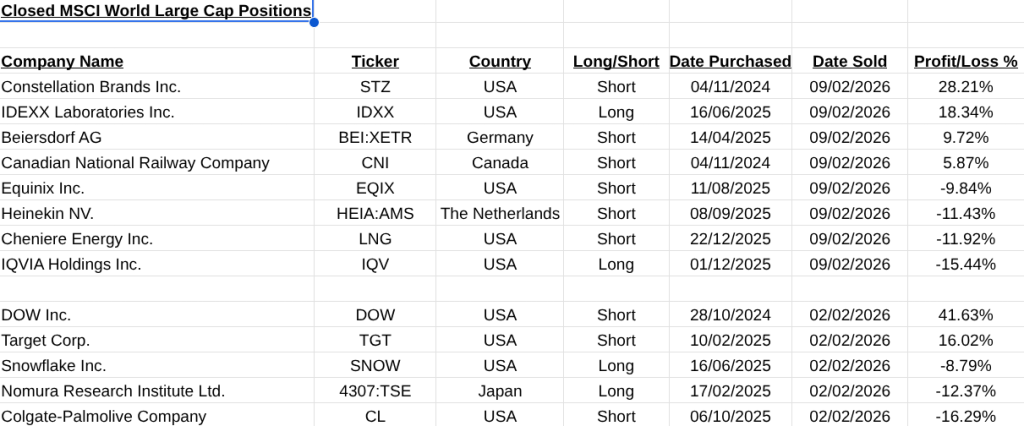Select the Long/Short header cell
1024x426 pixels.
616,61
